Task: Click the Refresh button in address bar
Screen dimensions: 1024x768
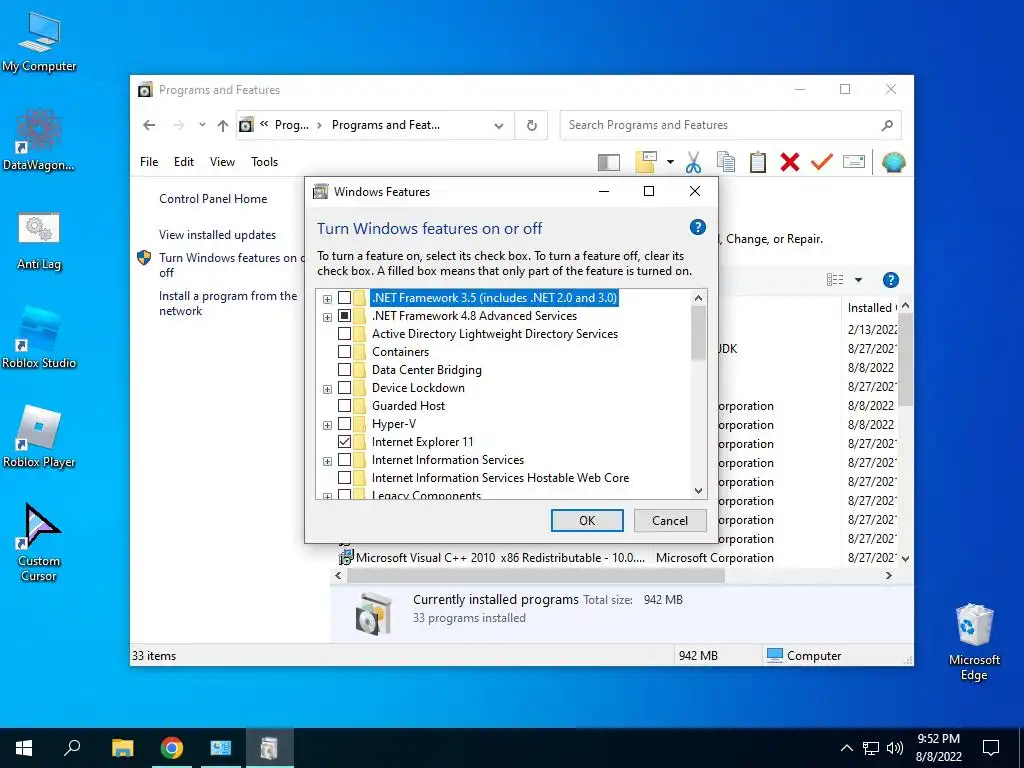Action: [532, 125]
